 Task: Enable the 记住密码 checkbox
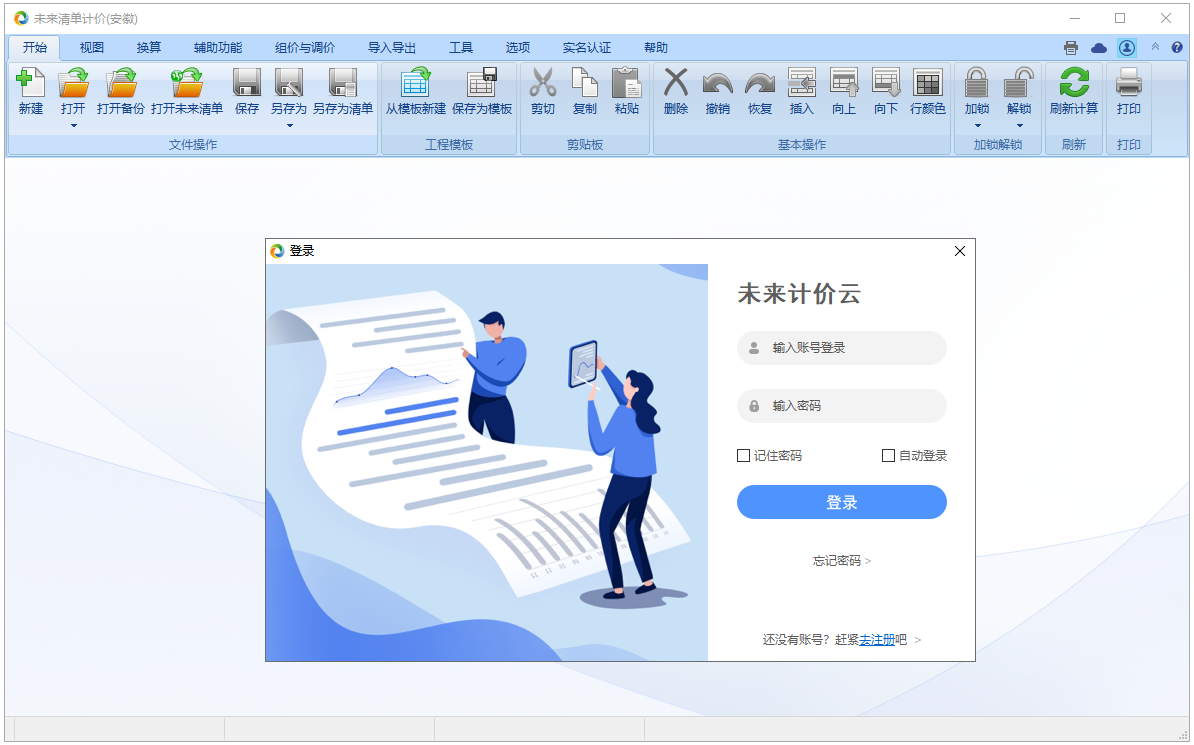pos(743,456)
